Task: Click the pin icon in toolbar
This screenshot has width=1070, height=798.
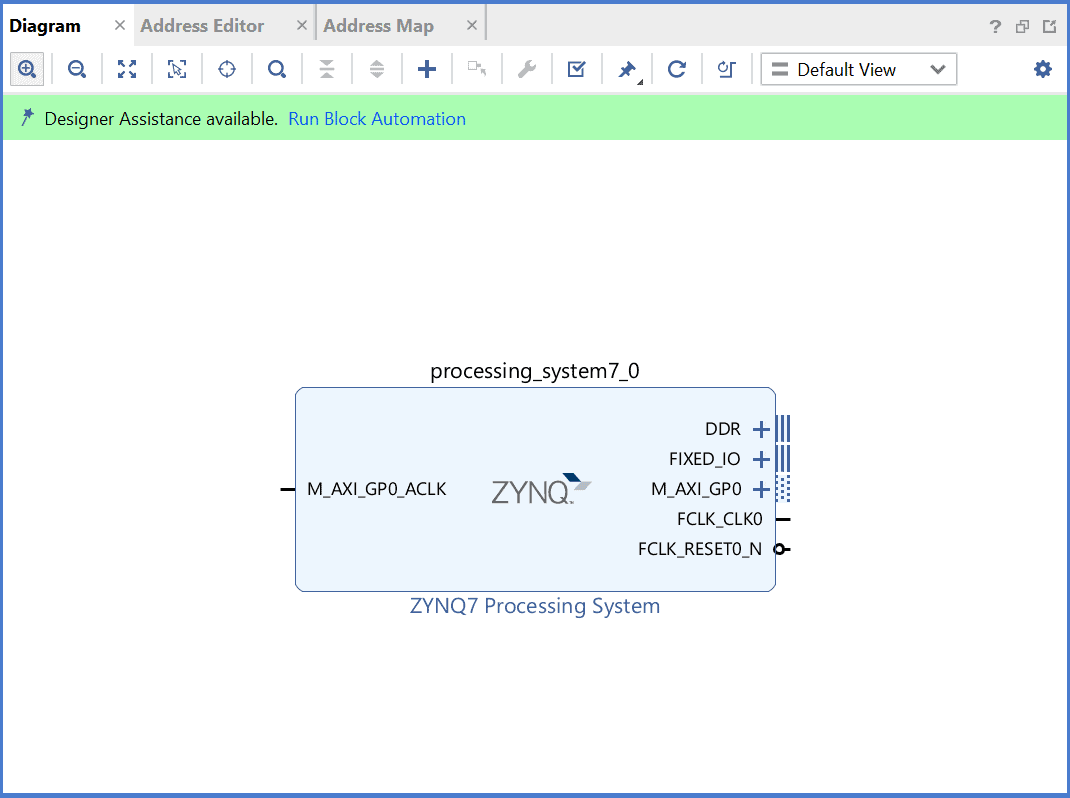Action: 627,69
